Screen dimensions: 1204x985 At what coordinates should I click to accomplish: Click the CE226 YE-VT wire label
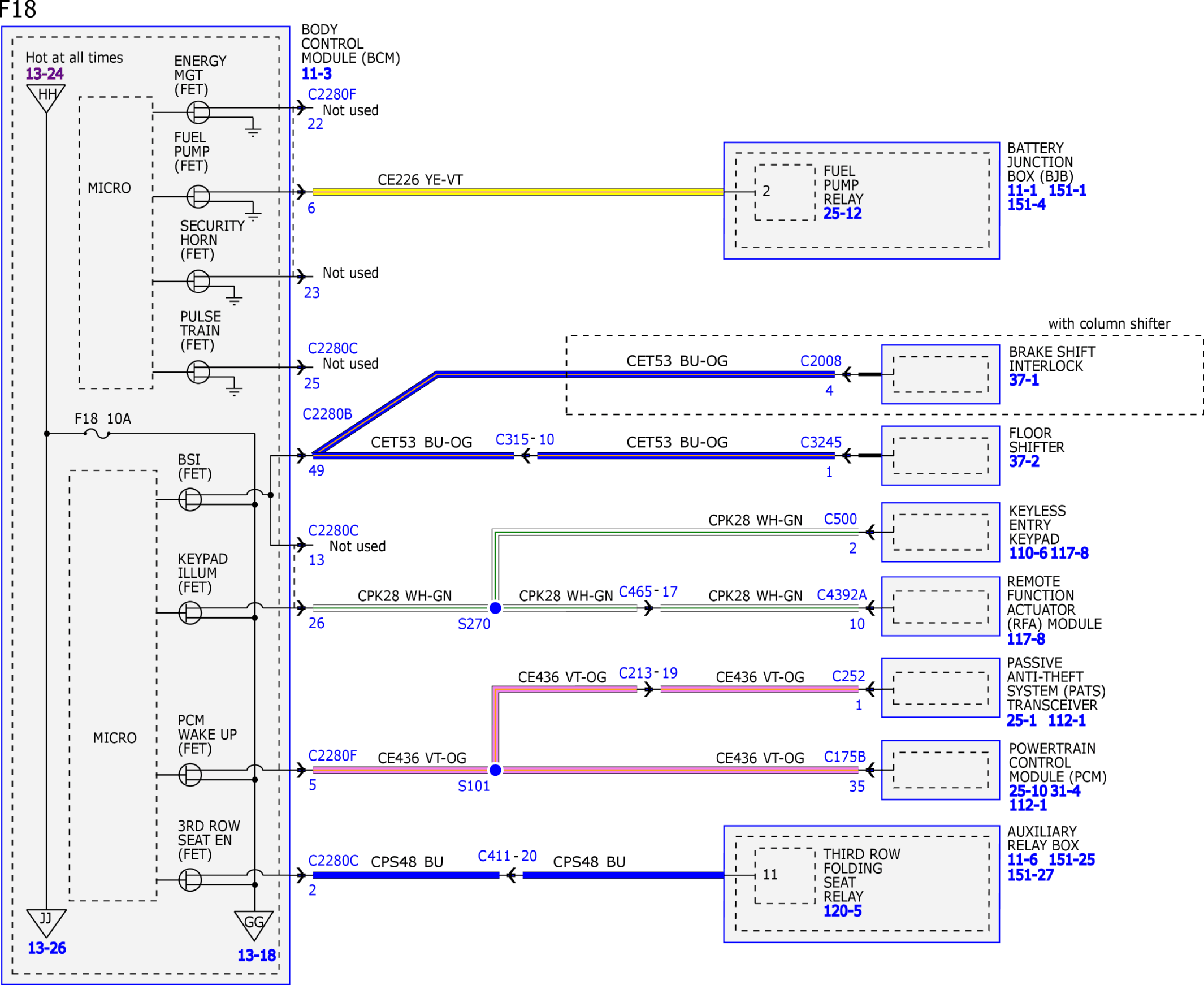pos(420,180)
